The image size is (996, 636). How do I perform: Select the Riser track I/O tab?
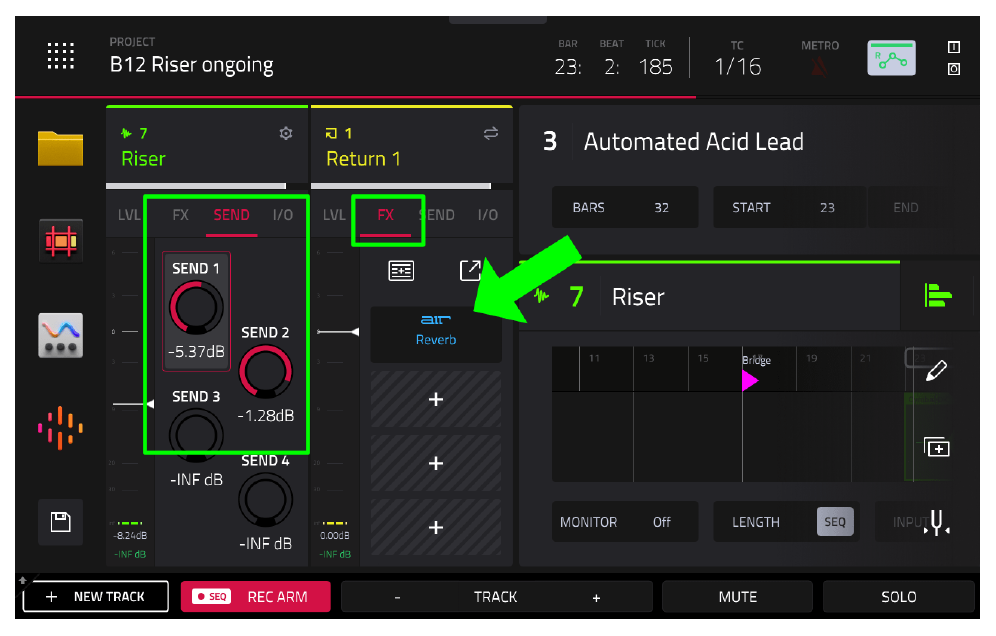pyautogui.click(x=283, y=215)
